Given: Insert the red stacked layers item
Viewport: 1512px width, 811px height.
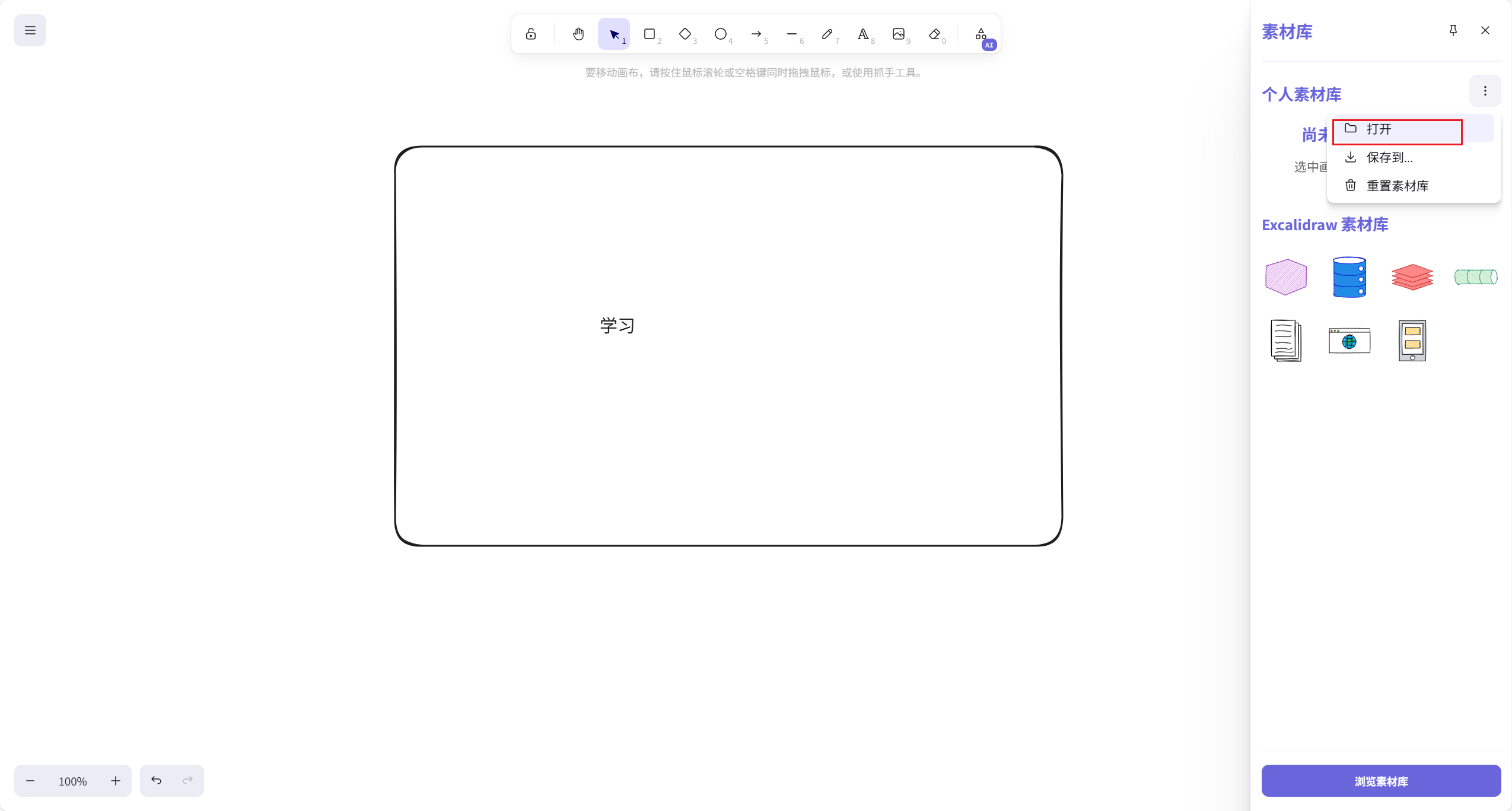Looking at the screenshot, I should [1412, 277].
